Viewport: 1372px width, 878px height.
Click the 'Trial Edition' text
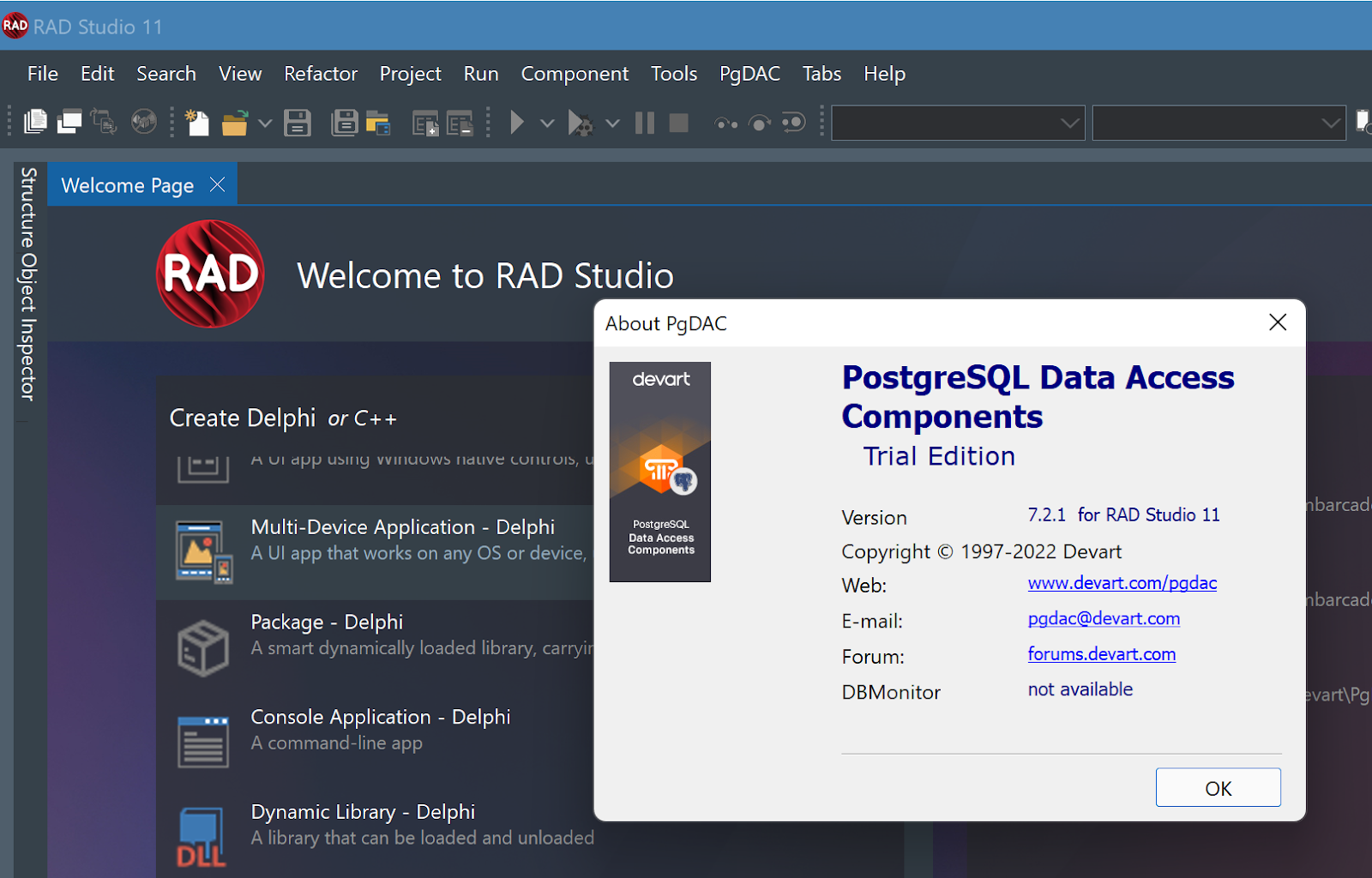[x=939, y=456]
